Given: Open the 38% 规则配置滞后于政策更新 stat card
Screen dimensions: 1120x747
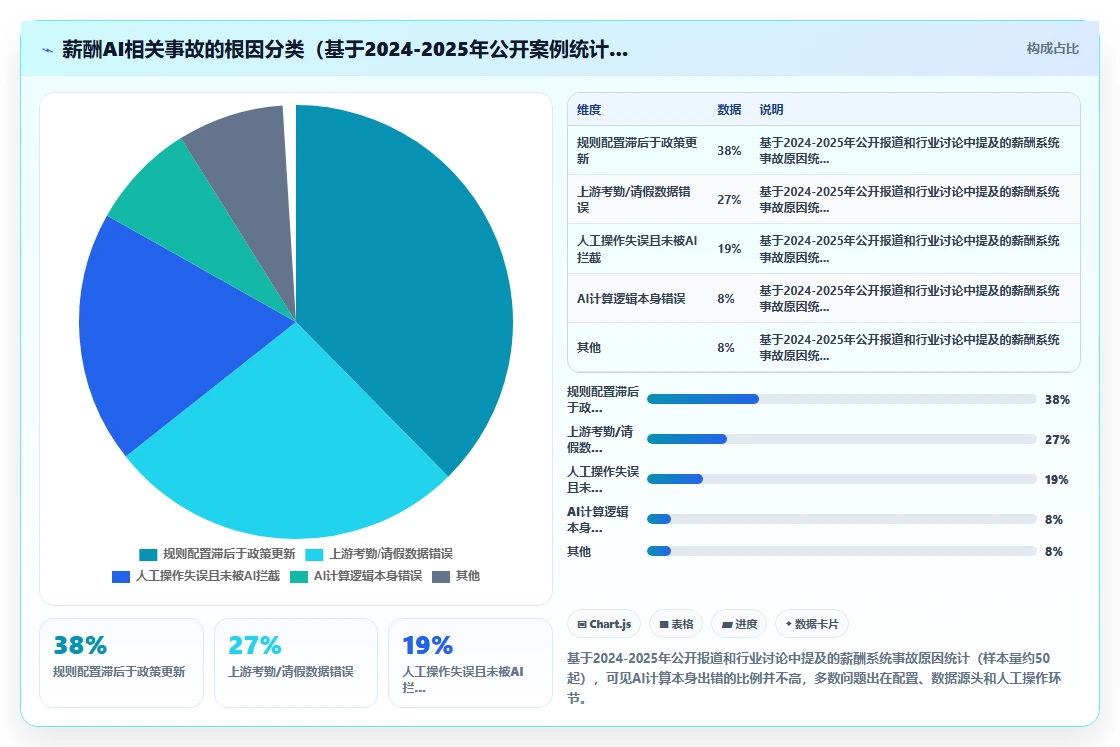Looking at the screenshot, I should click(121, 663).
